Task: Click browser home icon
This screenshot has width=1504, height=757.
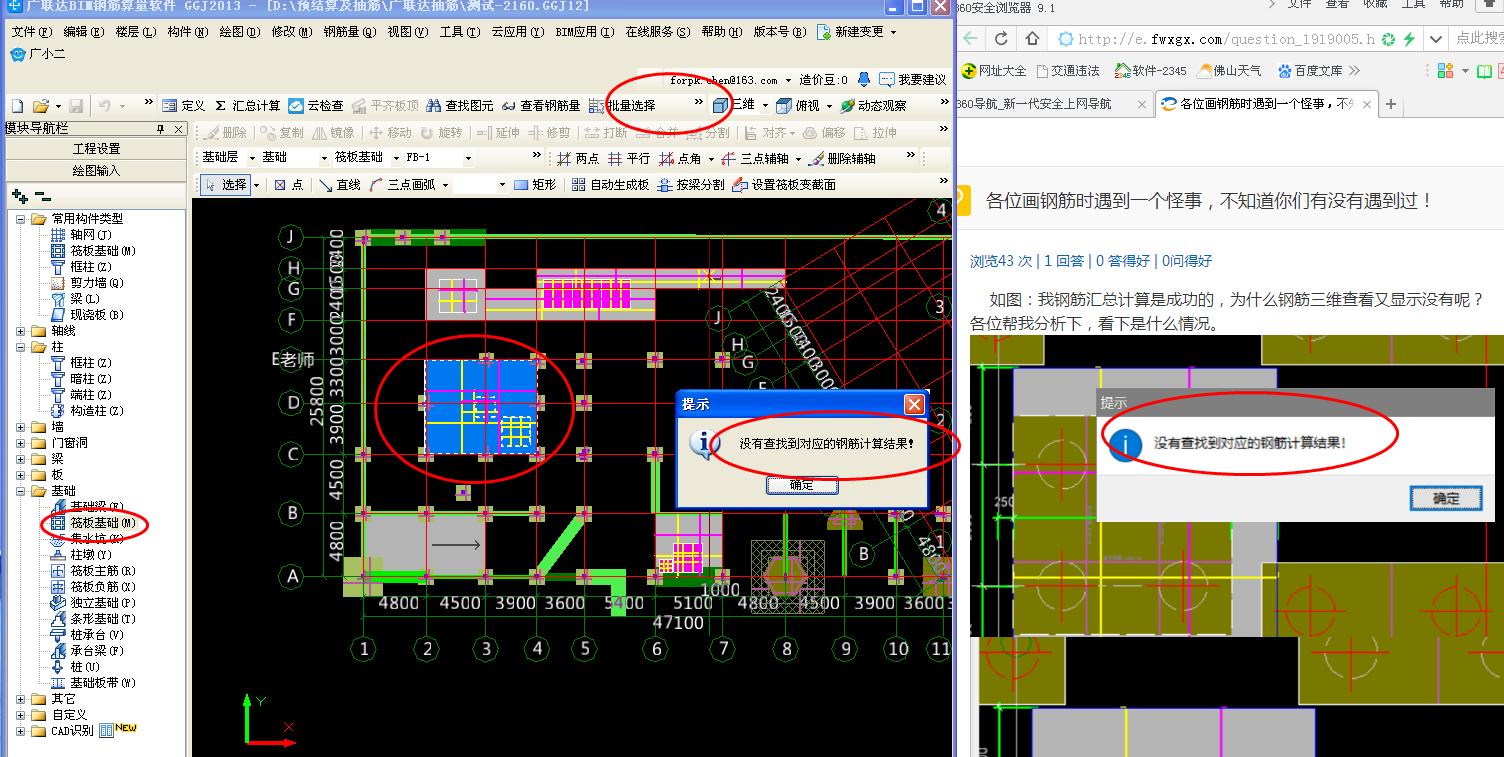Action: tap(1031, 39)
